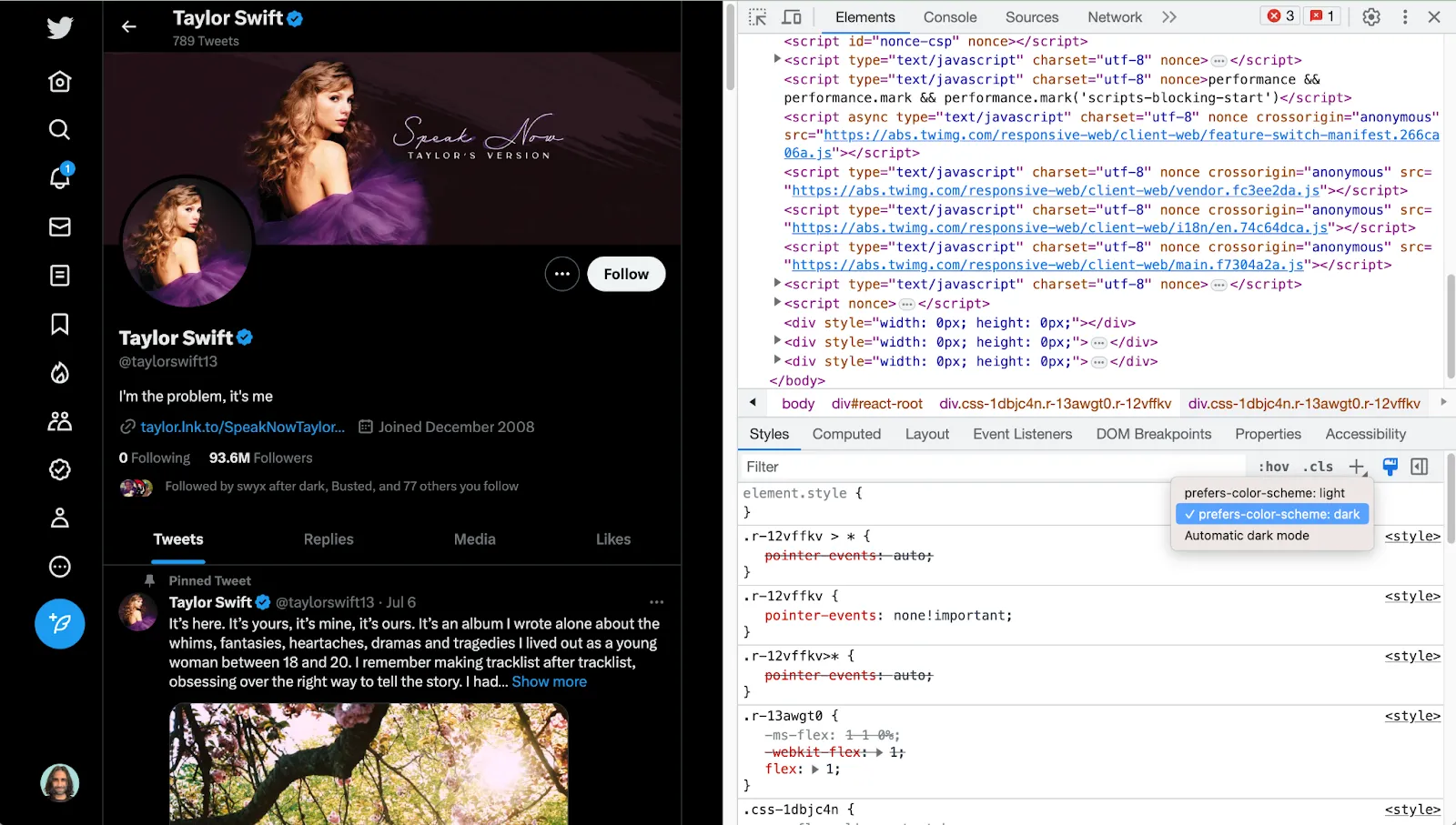This screenshot has width=1456, height=825.
Task: Open Profile person icon in sidebar
Action: pyautogui.click(x=60, y=518)
